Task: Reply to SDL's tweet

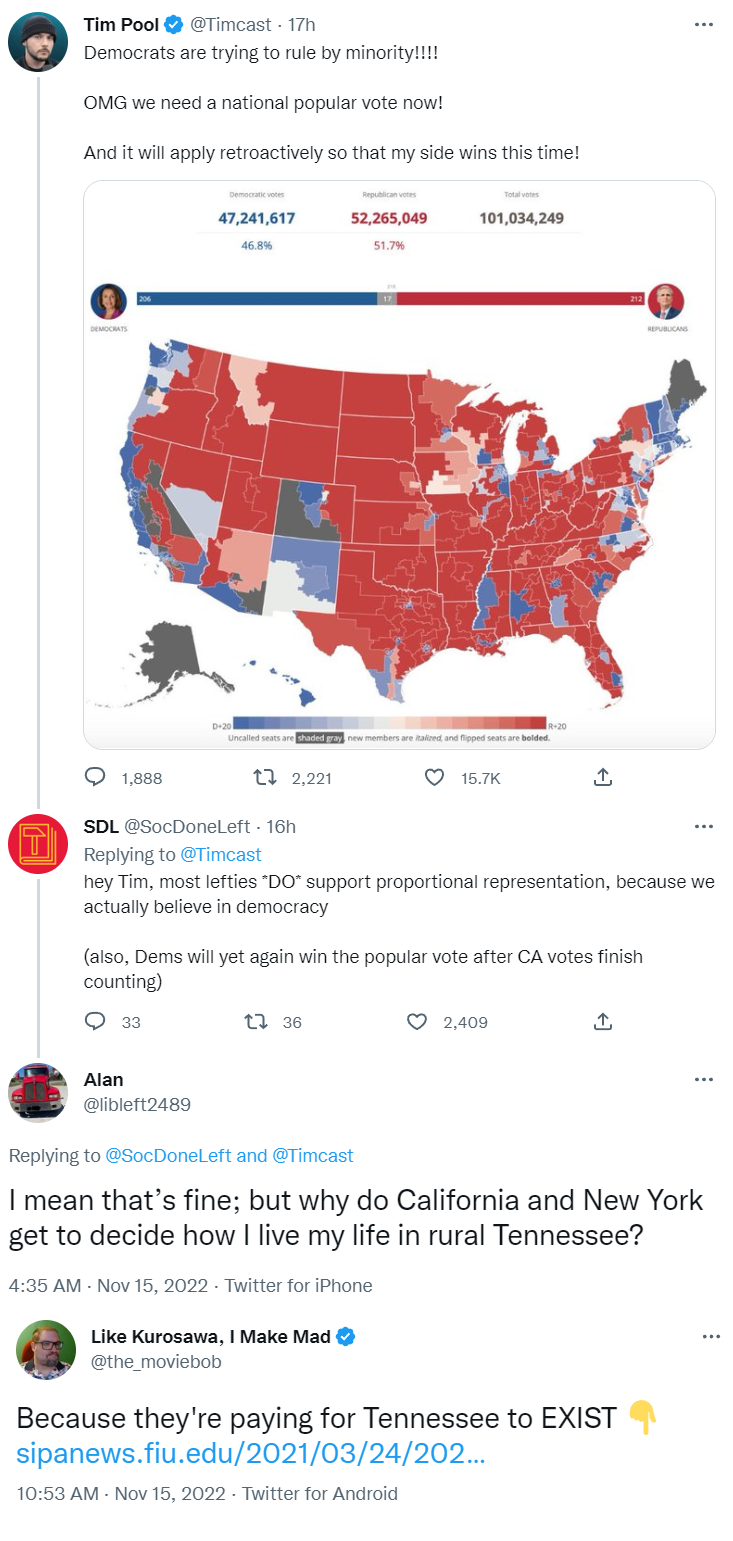Action: click(96, 1021)
